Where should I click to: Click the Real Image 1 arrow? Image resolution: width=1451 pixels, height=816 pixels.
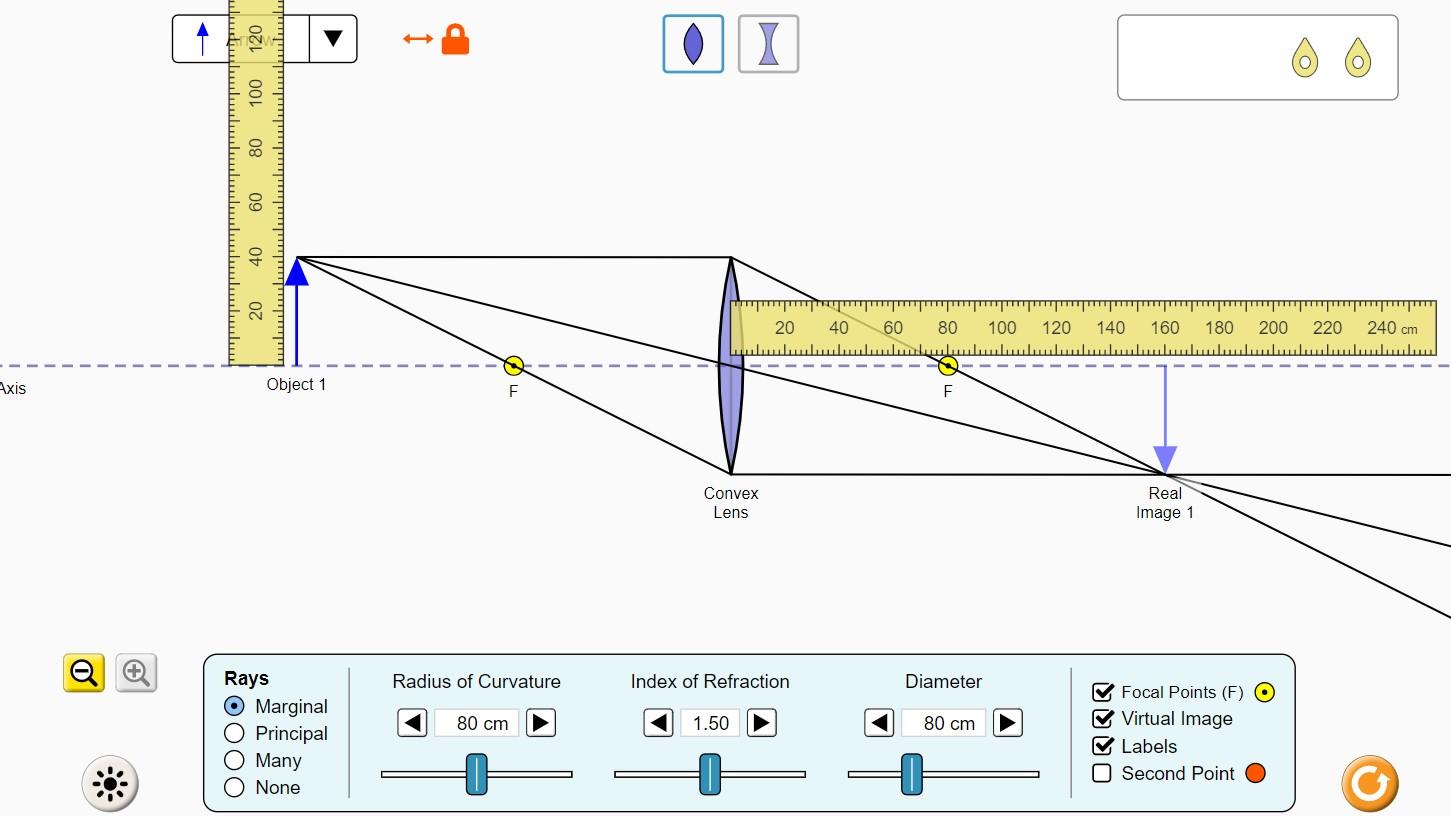(x=1165, y=420)
